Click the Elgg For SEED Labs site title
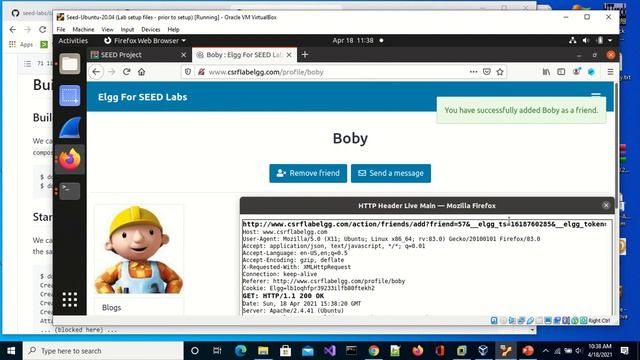 [x=142, y=97]
